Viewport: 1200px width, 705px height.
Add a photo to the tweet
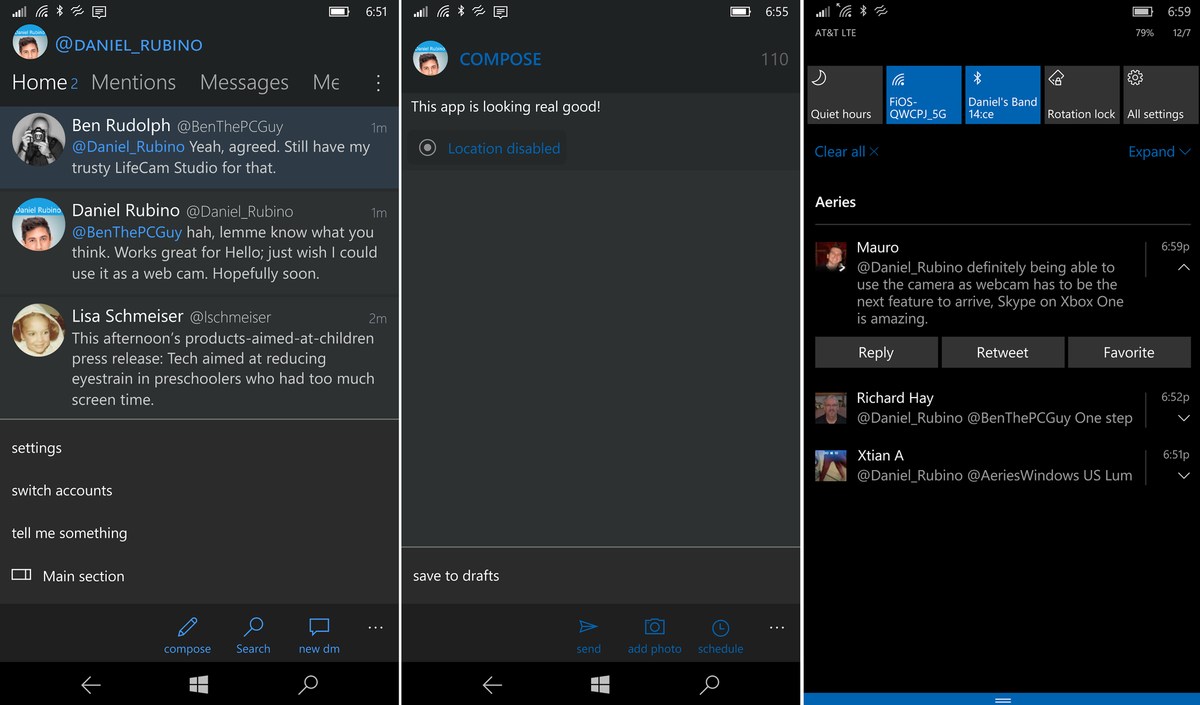(x=654, y=633)
